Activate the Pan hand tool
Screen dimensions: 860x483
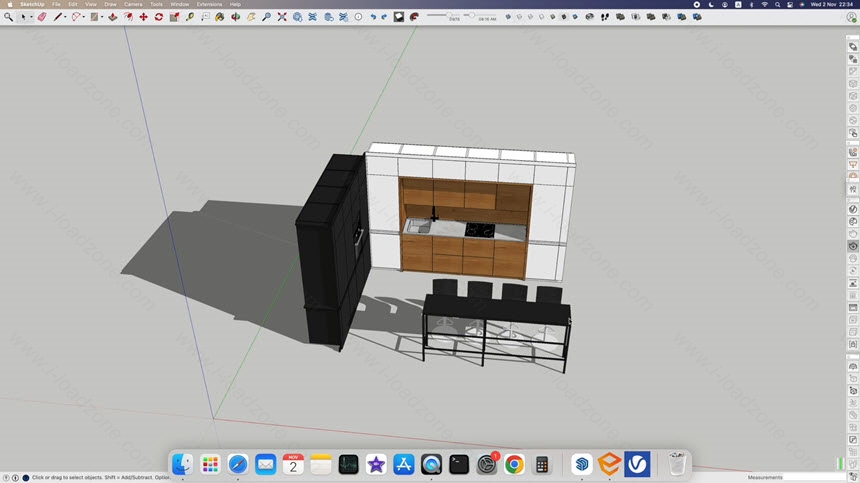point(251,17)
